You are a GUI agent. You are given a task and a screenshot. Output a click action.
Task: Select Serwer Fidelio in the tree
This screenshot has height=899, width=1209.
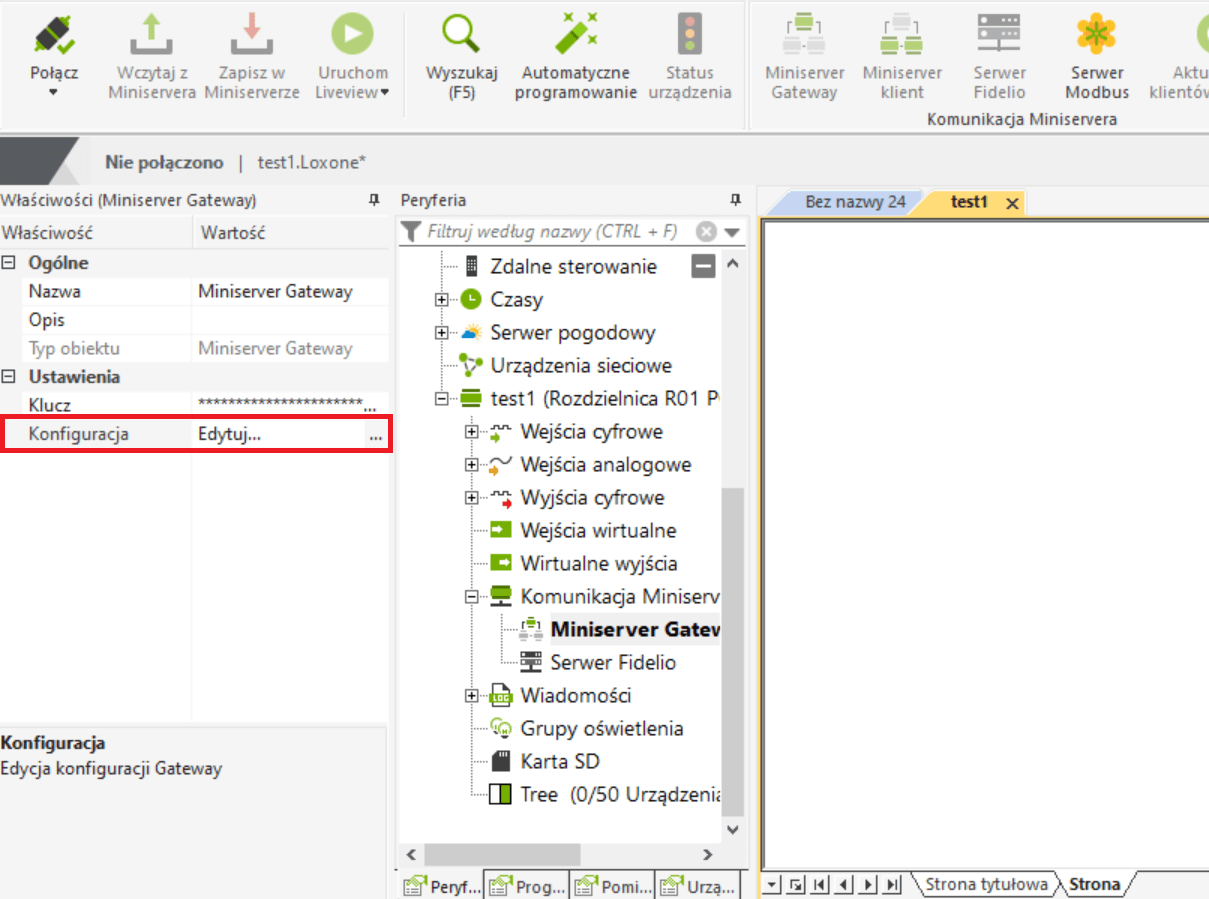point(612,662)
